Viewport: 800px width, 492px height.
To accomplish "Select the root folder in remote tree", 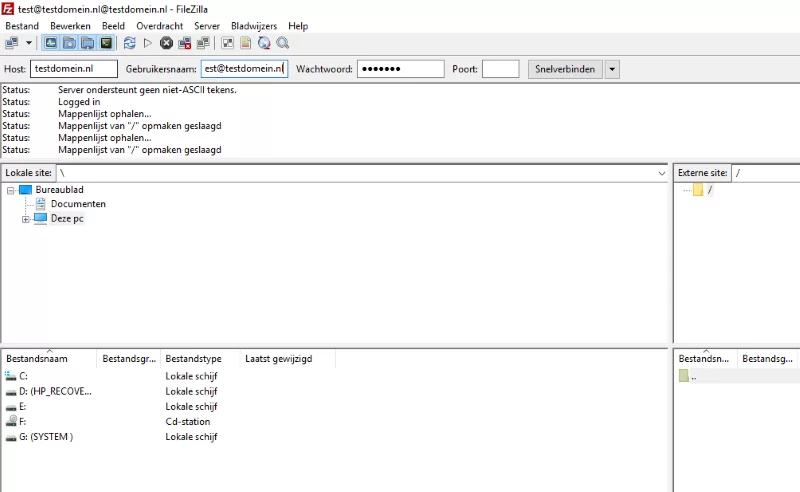I will pos(709,190).
